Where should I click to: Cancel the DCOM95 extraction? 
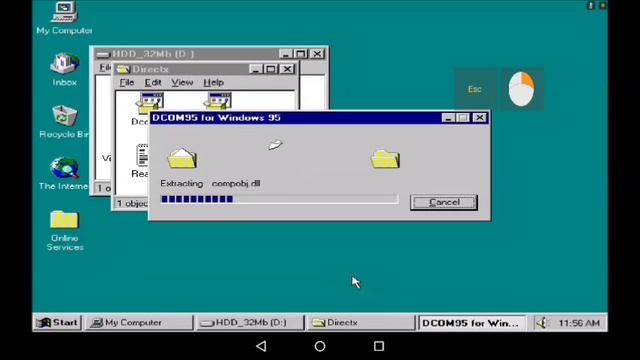[444, 202]
